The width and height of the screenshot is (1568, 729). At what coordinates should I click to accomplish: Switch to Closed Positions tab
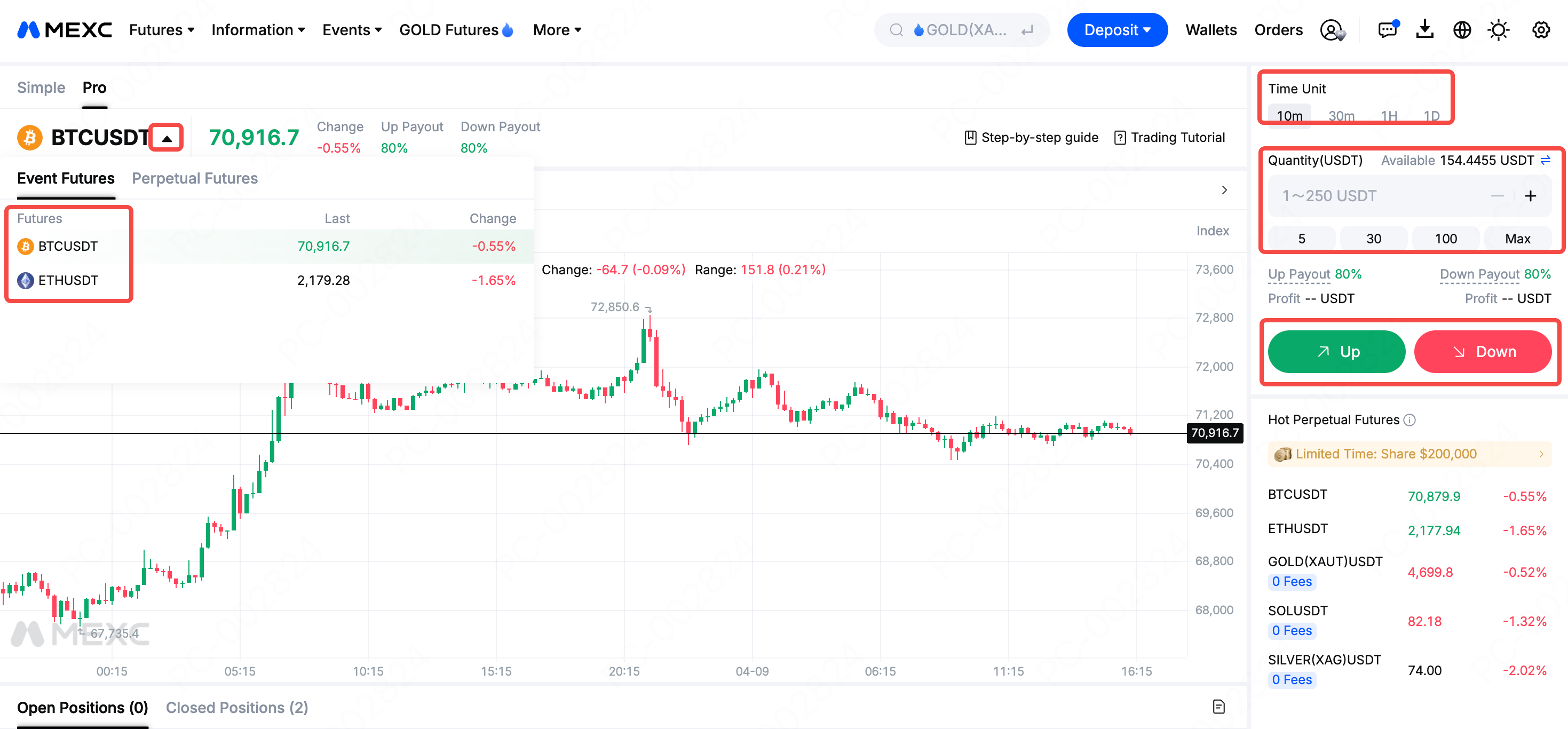pyautogui.click(x=237, y=708)
